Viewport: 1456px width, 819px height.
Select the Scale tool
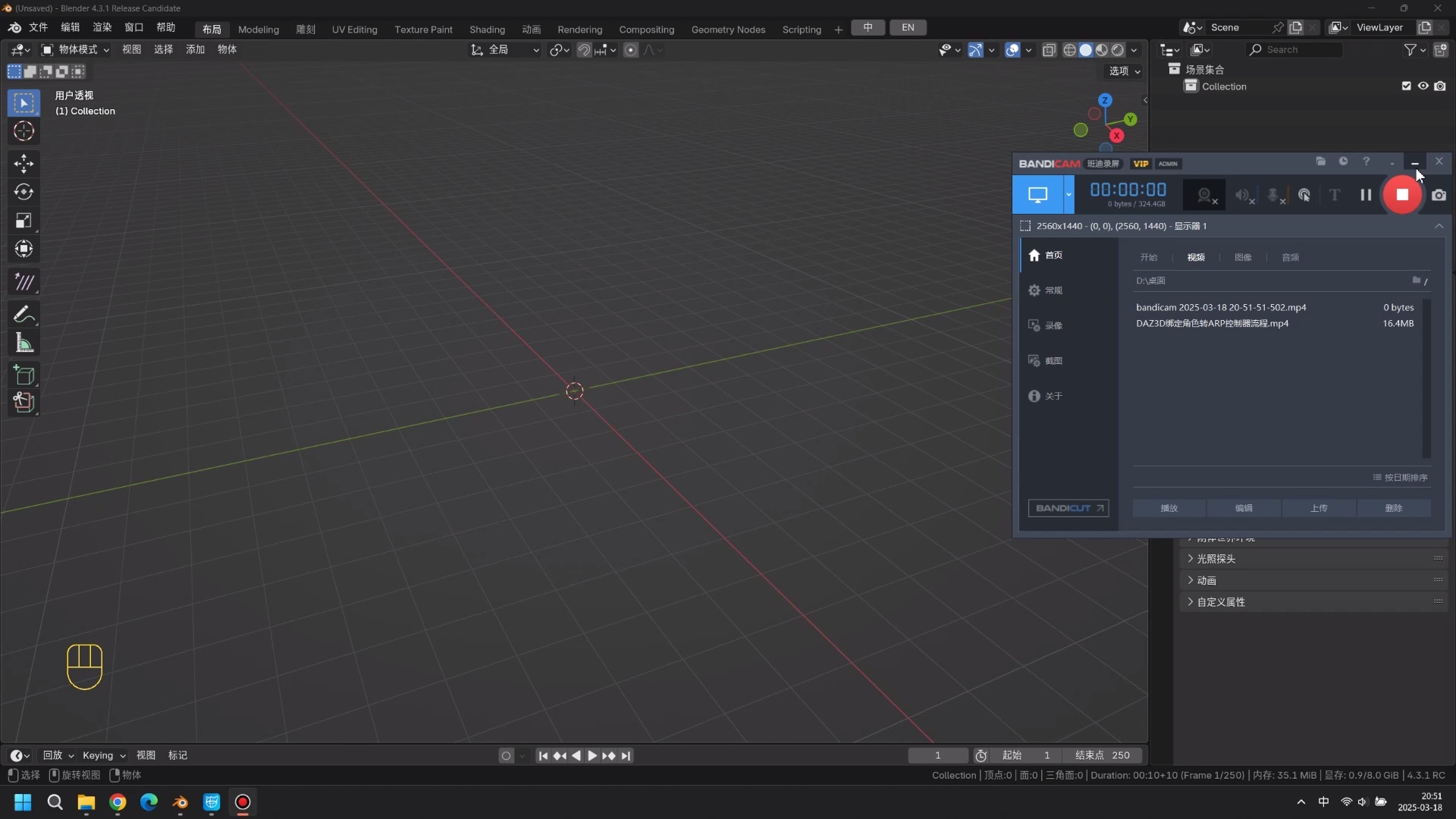pyautogui.click(x=24, y=220)
